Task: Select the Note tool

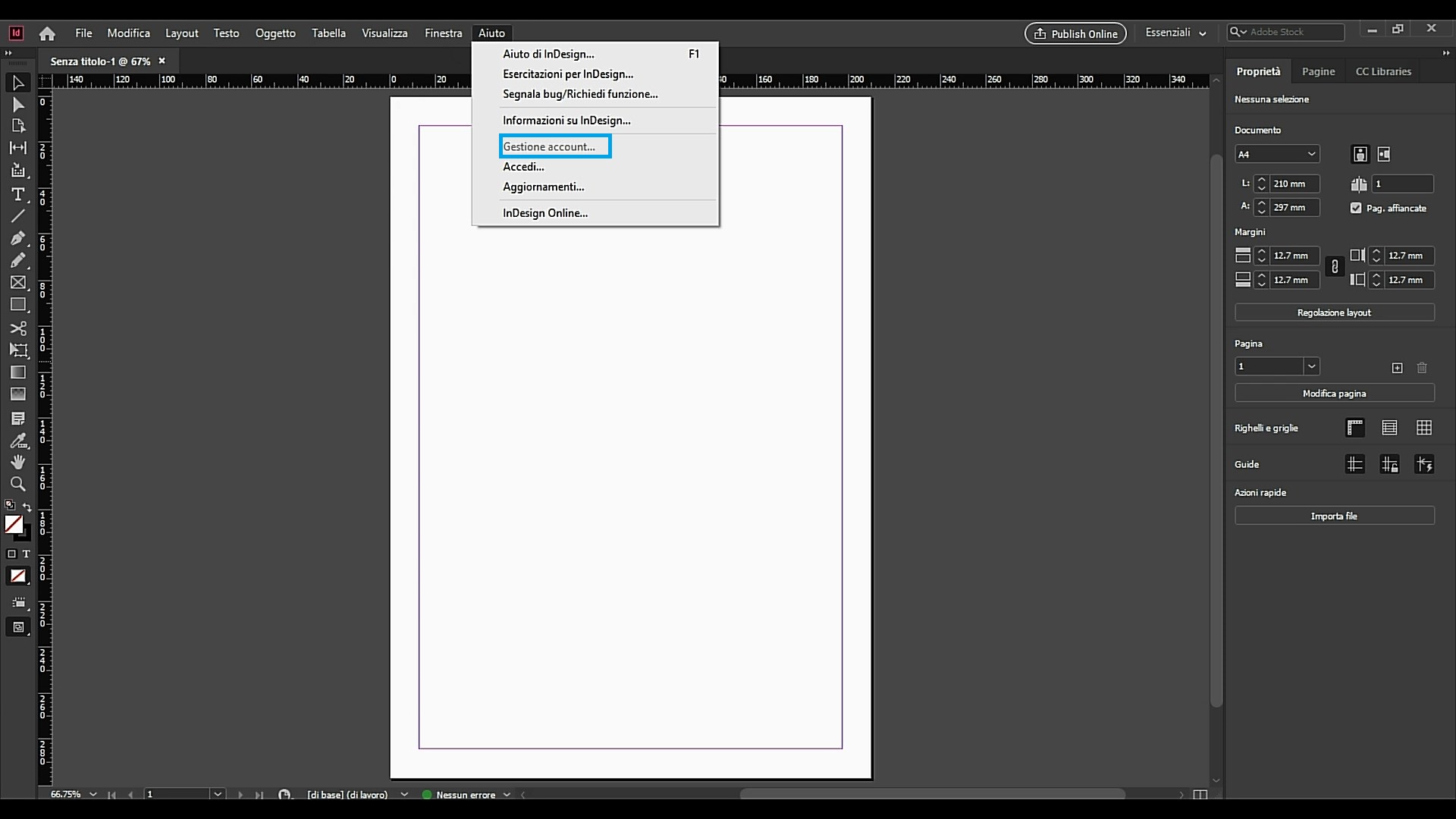Action: (18, 419)
